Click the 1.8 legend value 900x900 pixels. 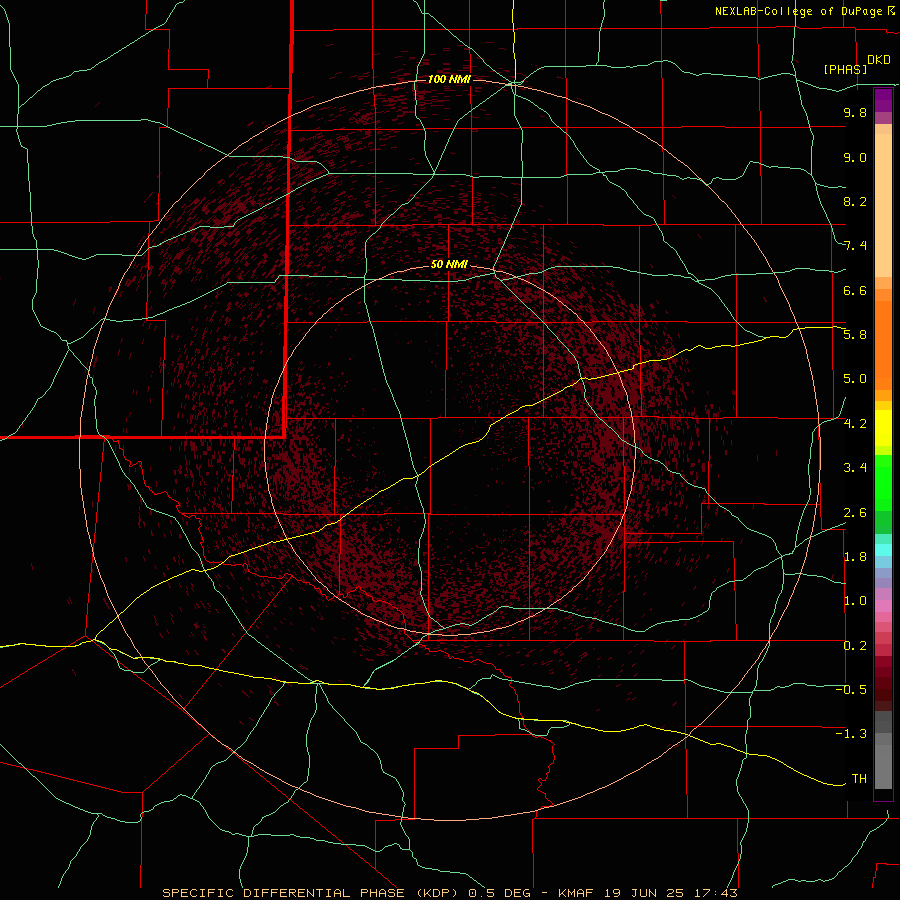855,557
